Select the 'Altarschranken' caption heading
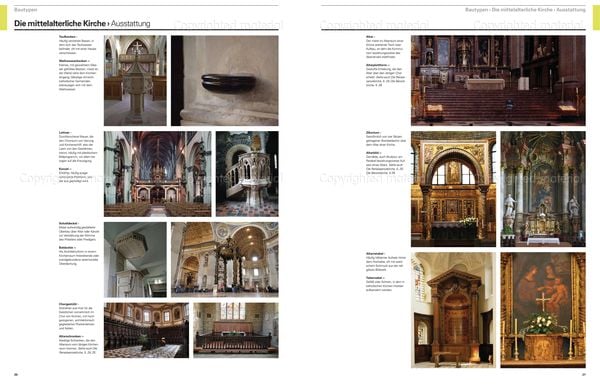The width and height of the screenshot is (600, 386). tap(71, 336)
